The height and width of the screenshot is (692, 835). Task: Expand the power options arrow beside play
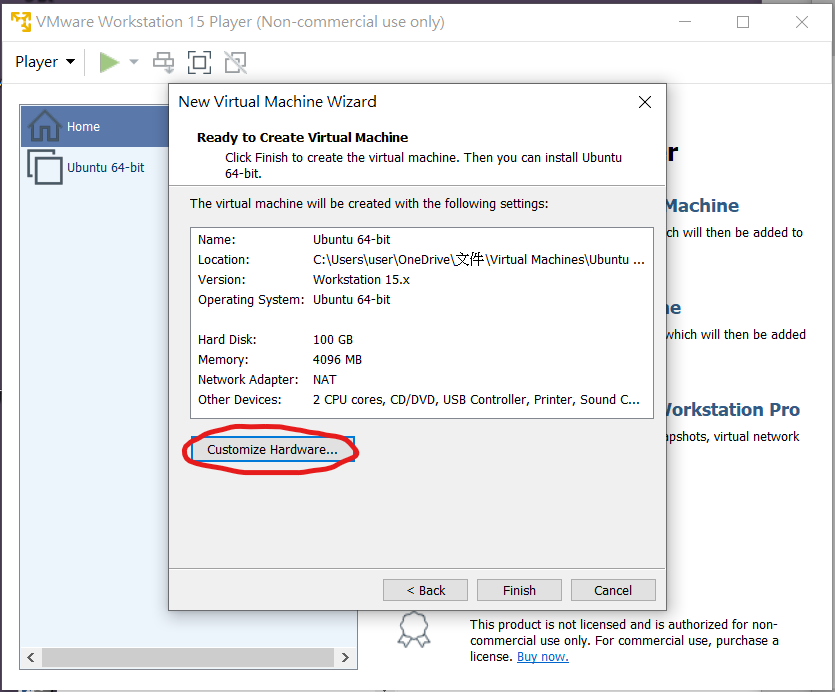click(x=134, y=62)
